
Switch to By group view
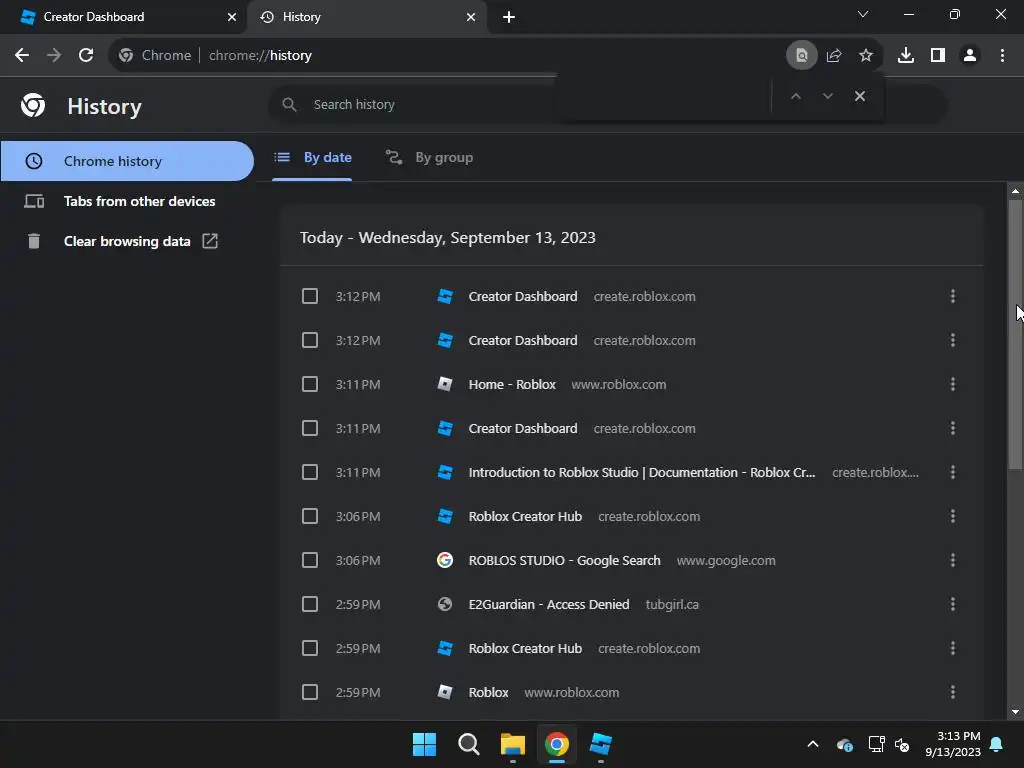coord(429,157)
